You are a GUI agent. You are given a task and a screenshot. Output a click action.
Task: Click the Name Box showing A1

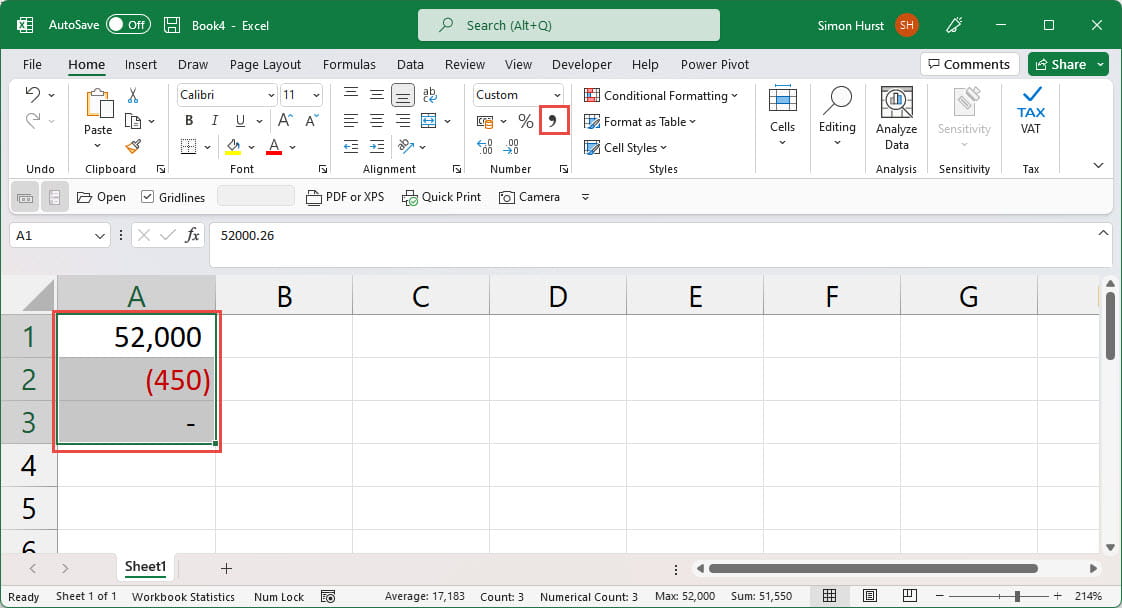point(50,236)
